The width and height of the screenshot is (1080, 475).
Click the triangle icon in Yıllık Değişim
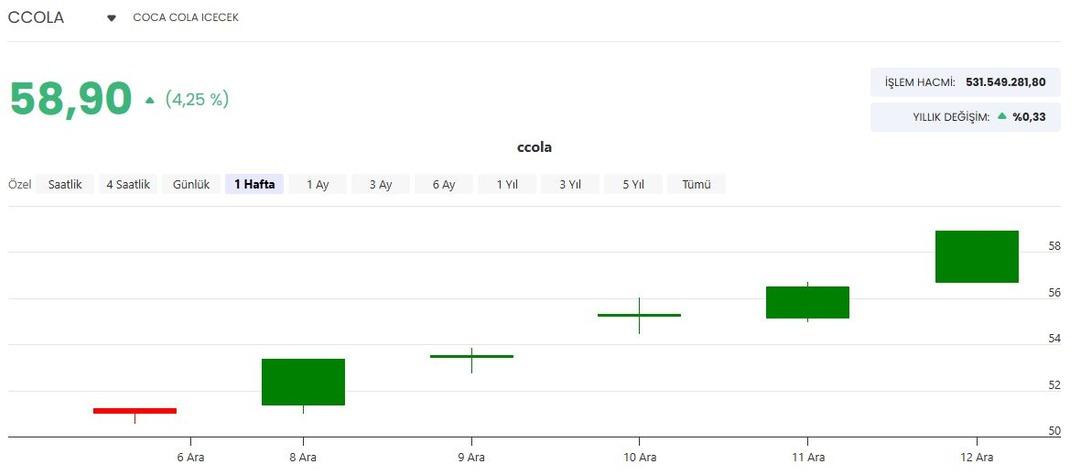(1002, 117)
